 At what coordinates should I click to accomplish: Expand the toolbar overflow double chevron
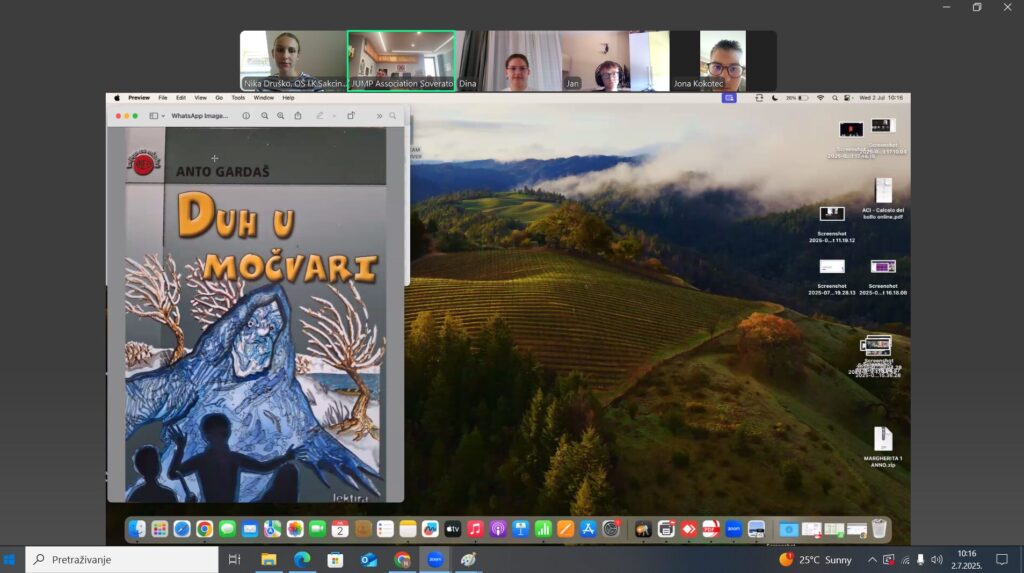(x=379, y=116)
